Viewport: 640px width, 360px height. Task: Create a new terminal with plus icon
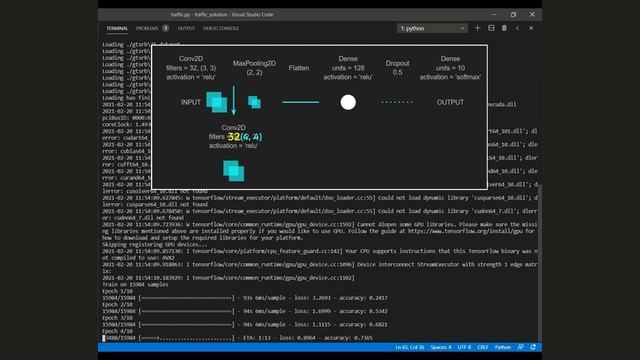tap(477, 28)
